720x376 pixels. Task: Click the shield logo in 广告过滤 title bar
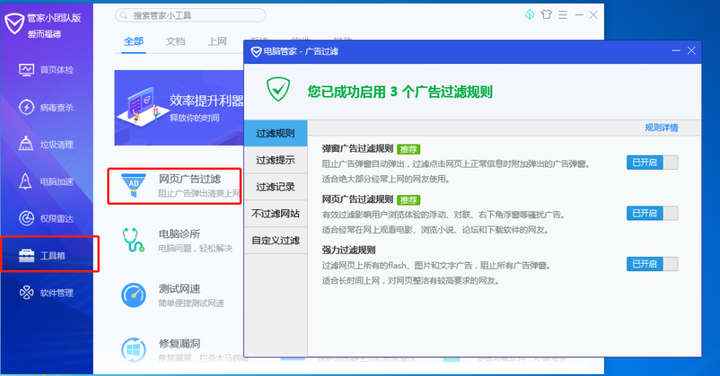pyautogui.click(x=256, y=51)
